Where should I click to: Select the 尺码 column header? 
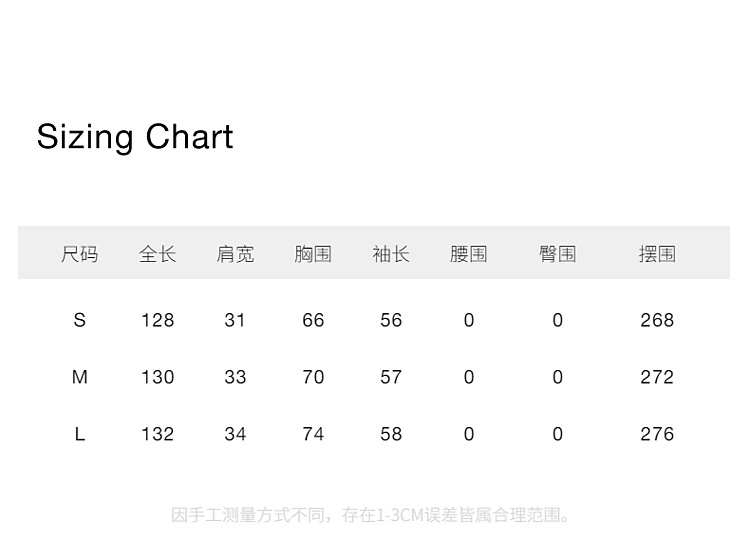80,254
